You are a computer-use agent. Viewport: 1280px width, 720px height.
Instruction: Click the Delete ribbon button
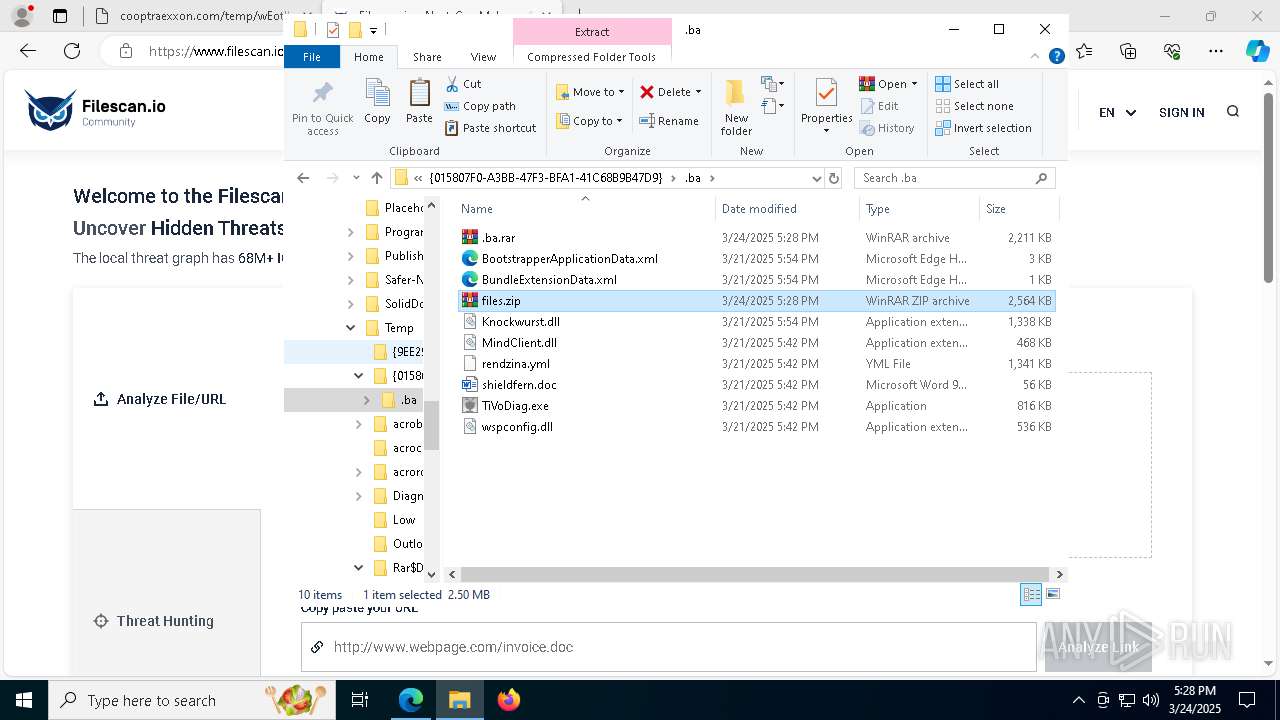coord(670,92)
